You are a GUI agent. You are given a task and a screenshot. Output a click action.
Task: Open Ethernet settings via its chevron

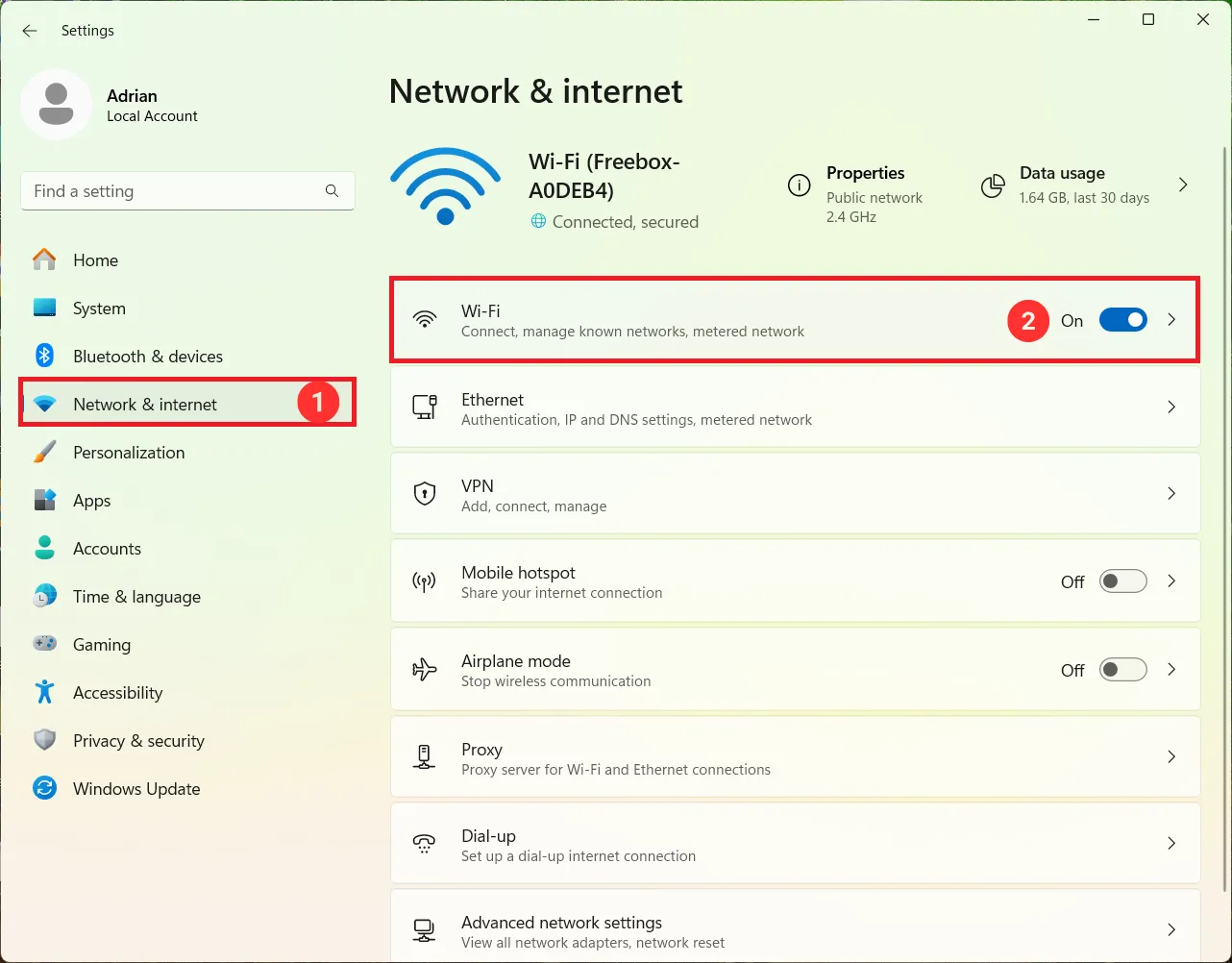pos(1171,407)
